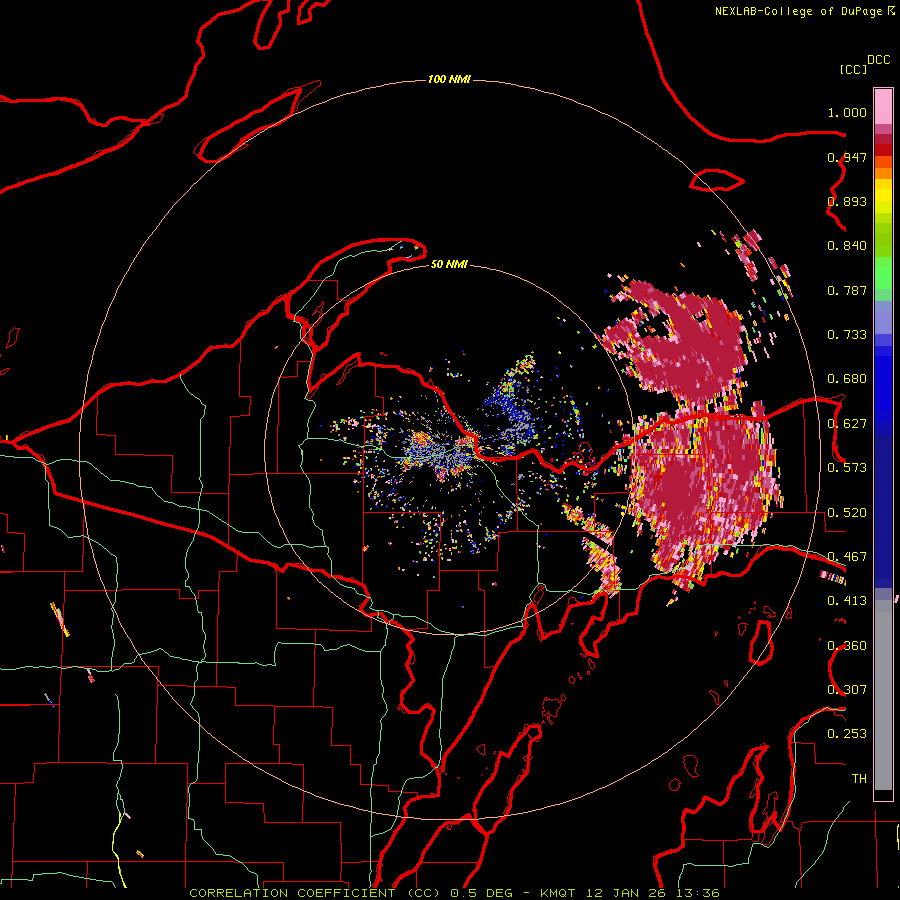Click the 0.627 scale value
This screenshot has width=900, height=900.
point(847,424)
